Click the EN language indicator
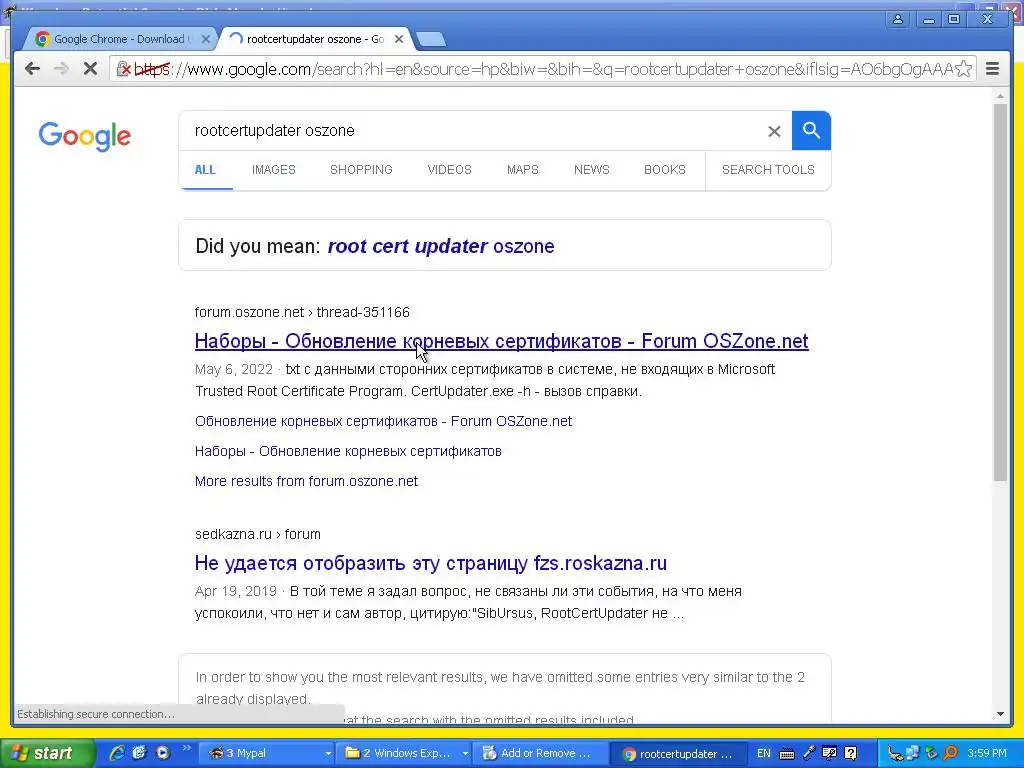The height and width of the screenshot is (768, 1024). [x=763, y=753]
